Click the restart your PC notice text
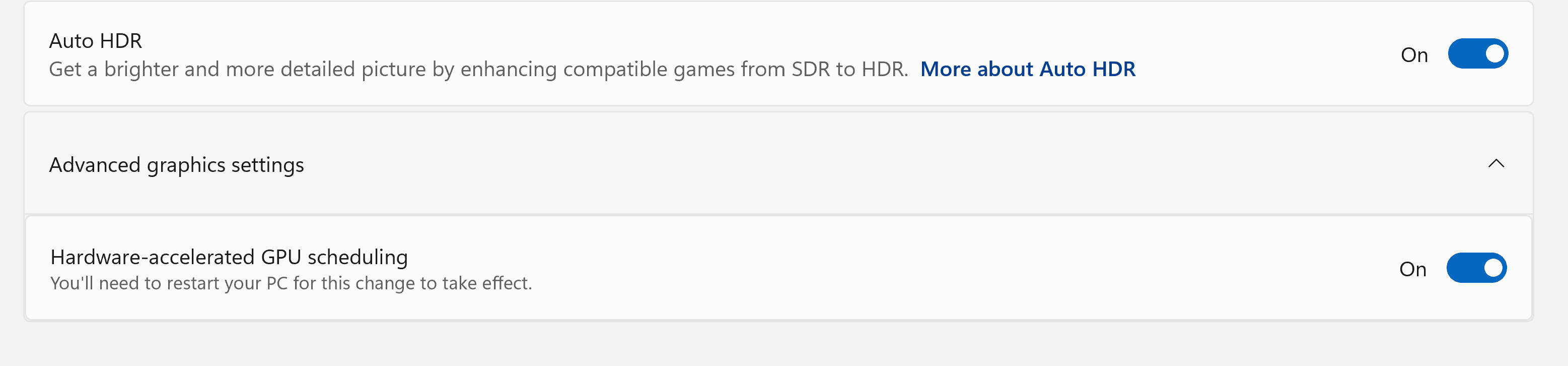 (x=291, y=283)
